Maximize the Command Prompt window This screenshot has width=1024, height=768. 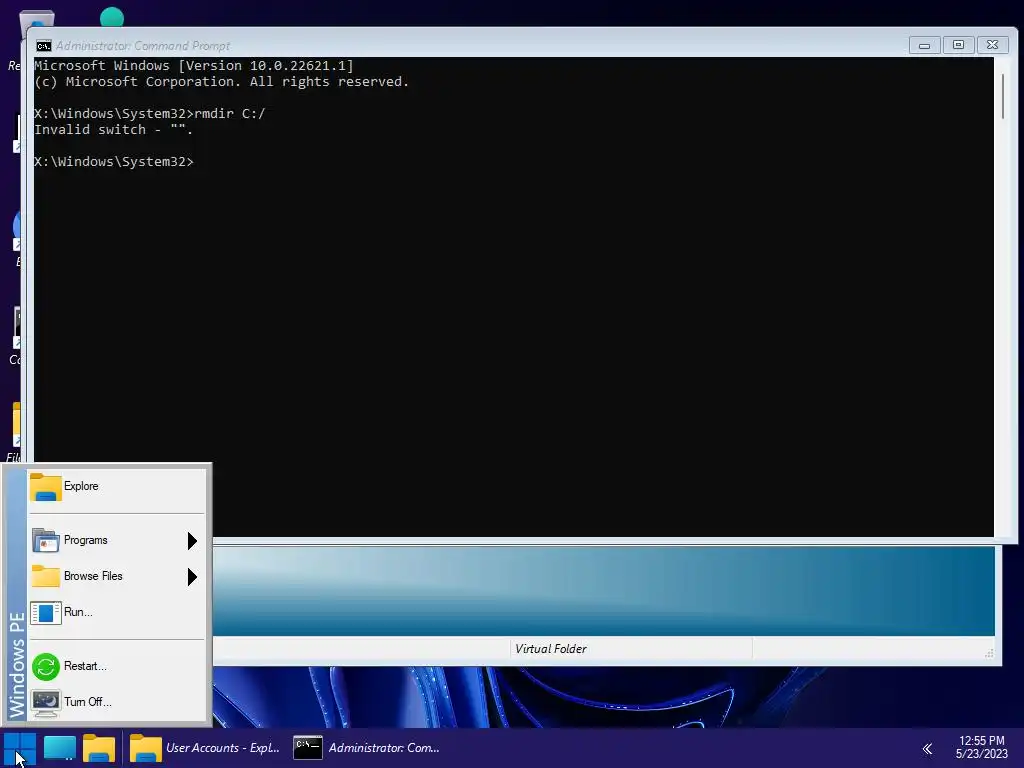point(958,45)
